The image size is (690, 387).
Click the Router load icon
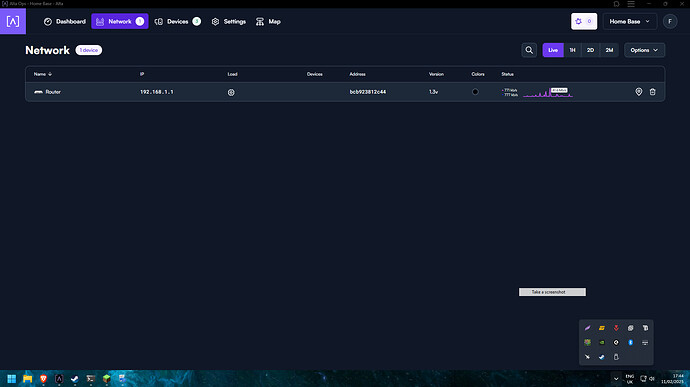[x=231, y=92]
